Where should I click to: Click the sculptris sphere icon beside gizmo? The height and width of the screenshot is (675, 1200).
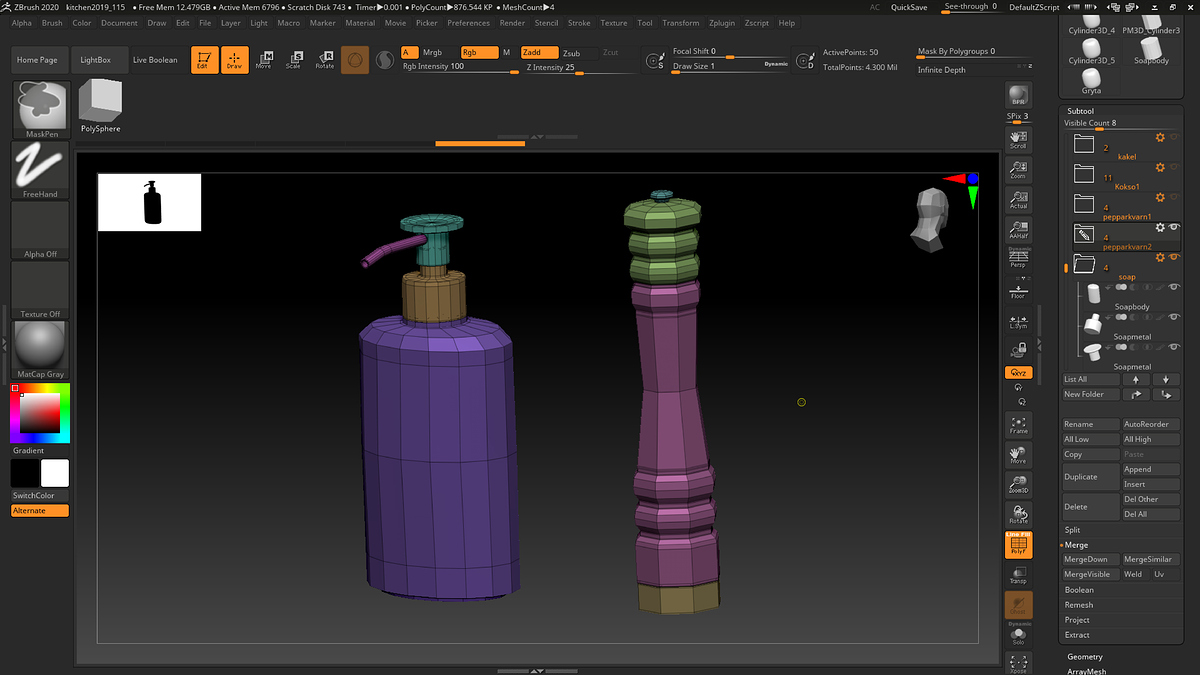coord(384,60)
